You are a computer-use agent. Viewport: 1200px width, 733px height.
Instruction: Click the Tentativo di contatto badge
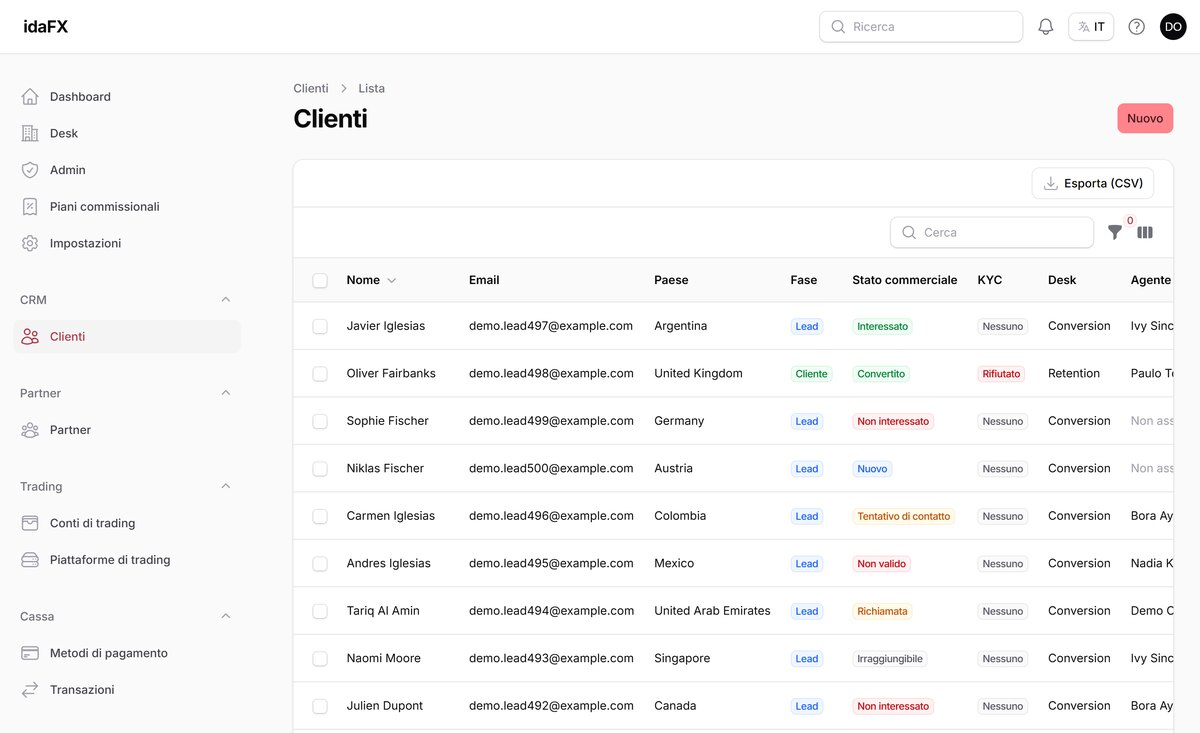click(x=904, y=517)
